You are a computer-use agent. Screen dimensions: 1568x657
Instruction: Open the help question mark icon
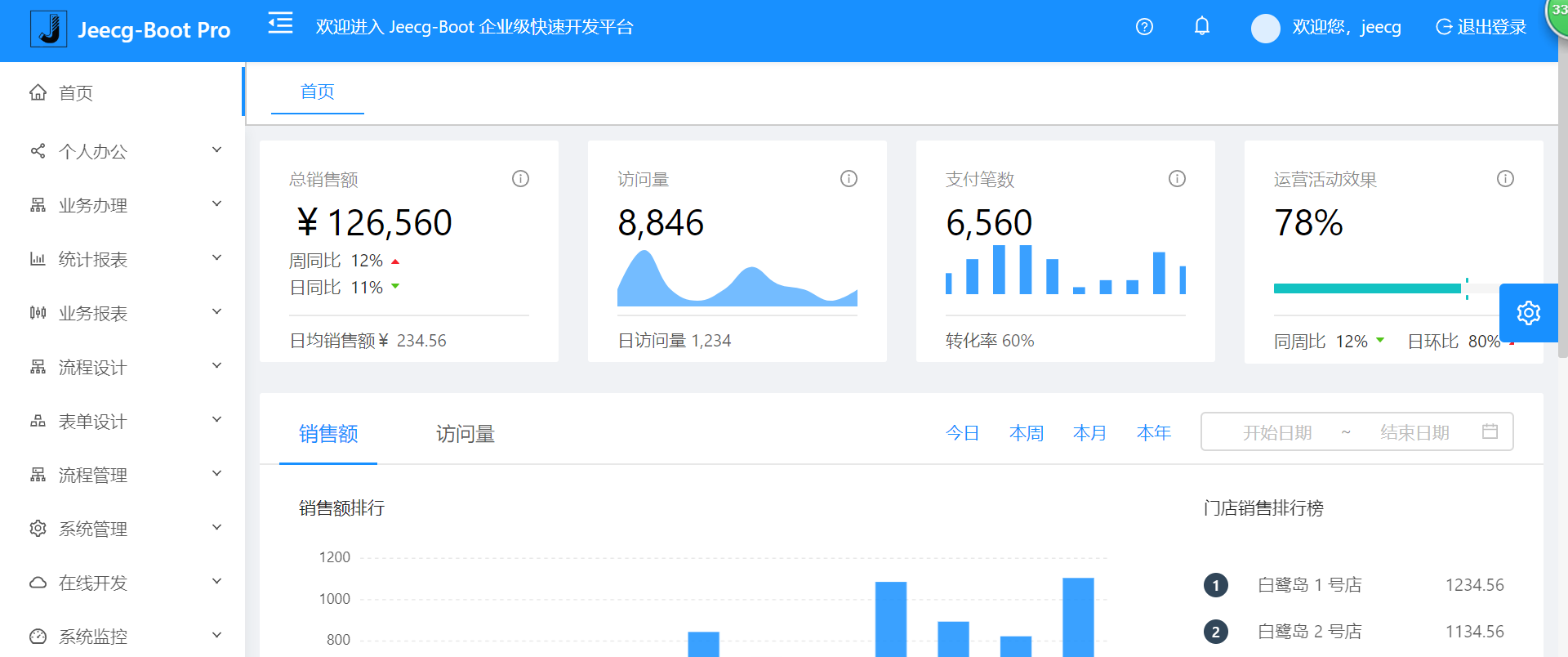pos(1144,27)
